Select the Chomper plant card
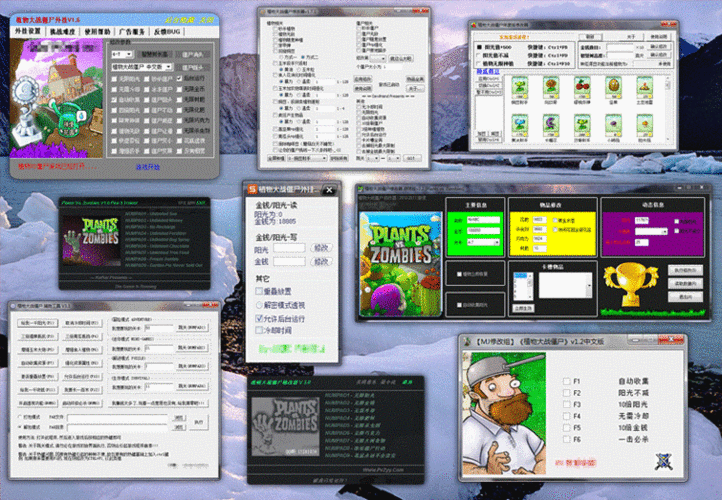Image resolution: width=722 pixels, height=500 pixels. click(x=551, y=126)
